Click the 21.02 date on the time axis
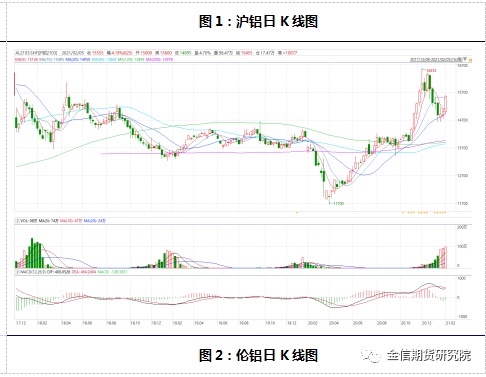The image size is (486, 377). [x=450, y=323]
